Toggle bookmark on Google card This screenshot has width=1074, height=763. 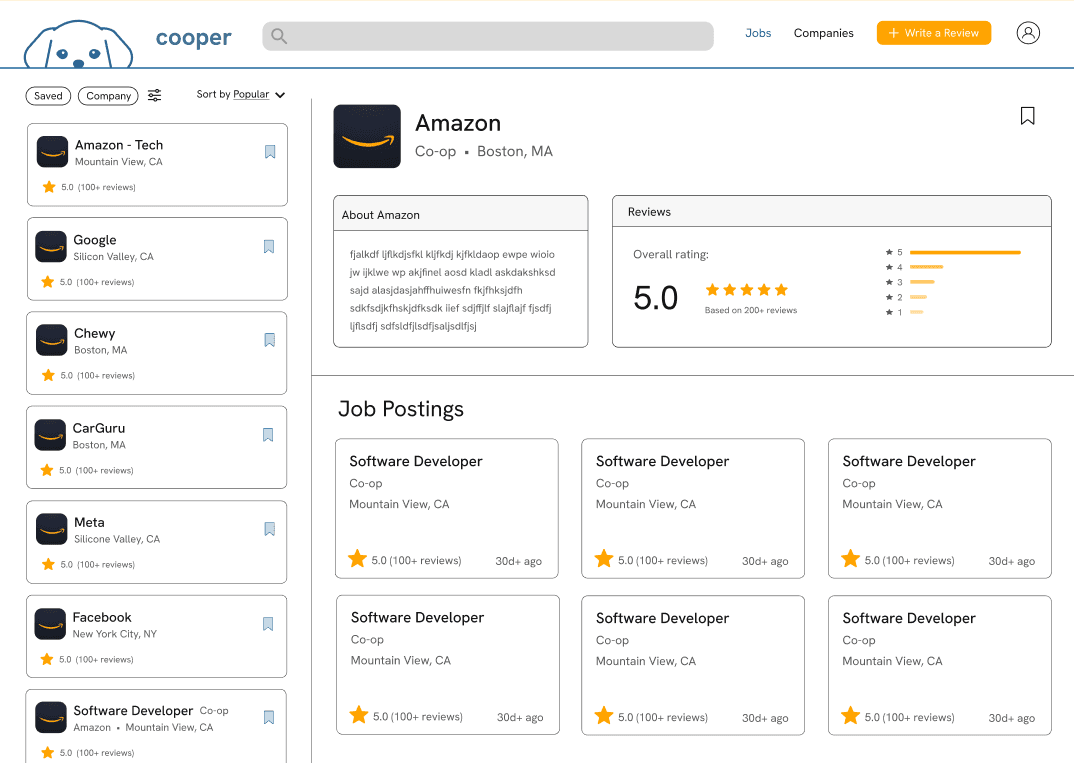pos(268,247)
